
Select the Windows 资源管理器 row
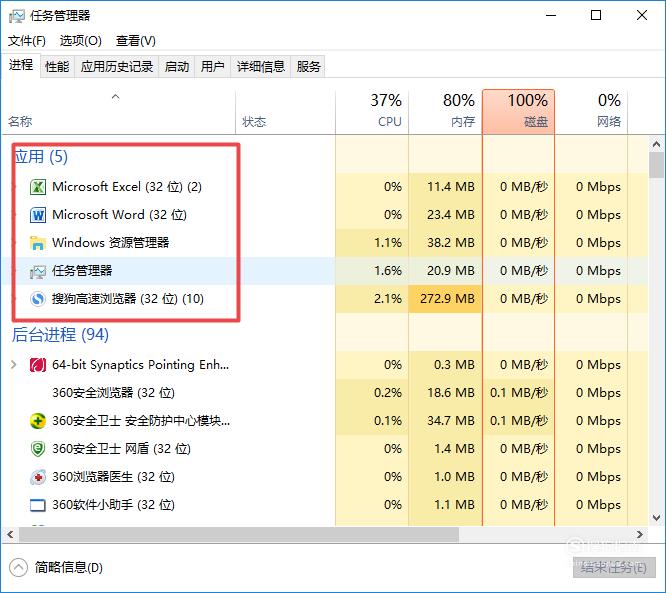pos(325,243)
